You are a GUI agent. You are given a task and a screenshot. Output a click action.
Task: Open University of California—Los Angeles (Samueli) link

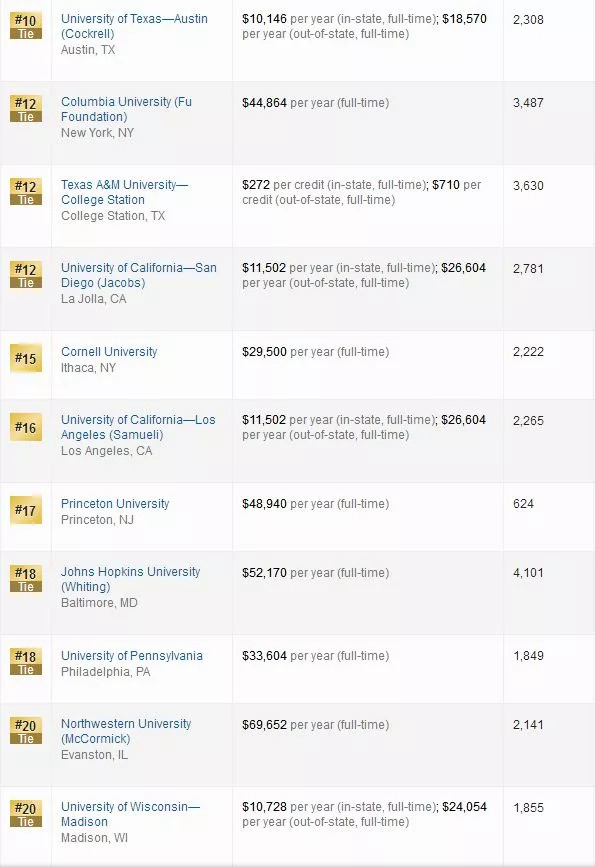[x=138, y=427]
